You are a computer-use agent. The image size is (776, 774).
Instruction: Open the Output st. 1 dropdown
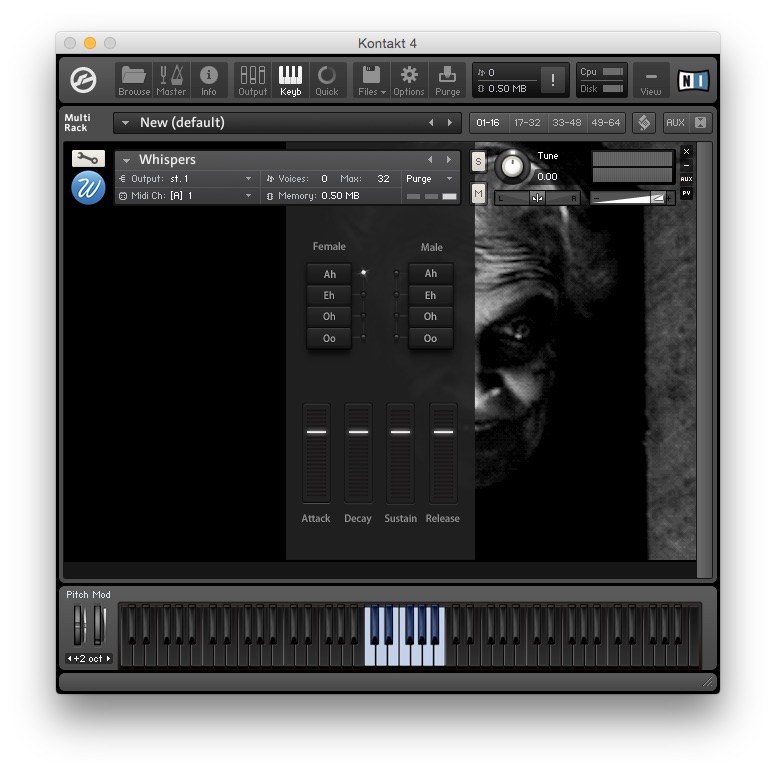(x=186, y=179)
